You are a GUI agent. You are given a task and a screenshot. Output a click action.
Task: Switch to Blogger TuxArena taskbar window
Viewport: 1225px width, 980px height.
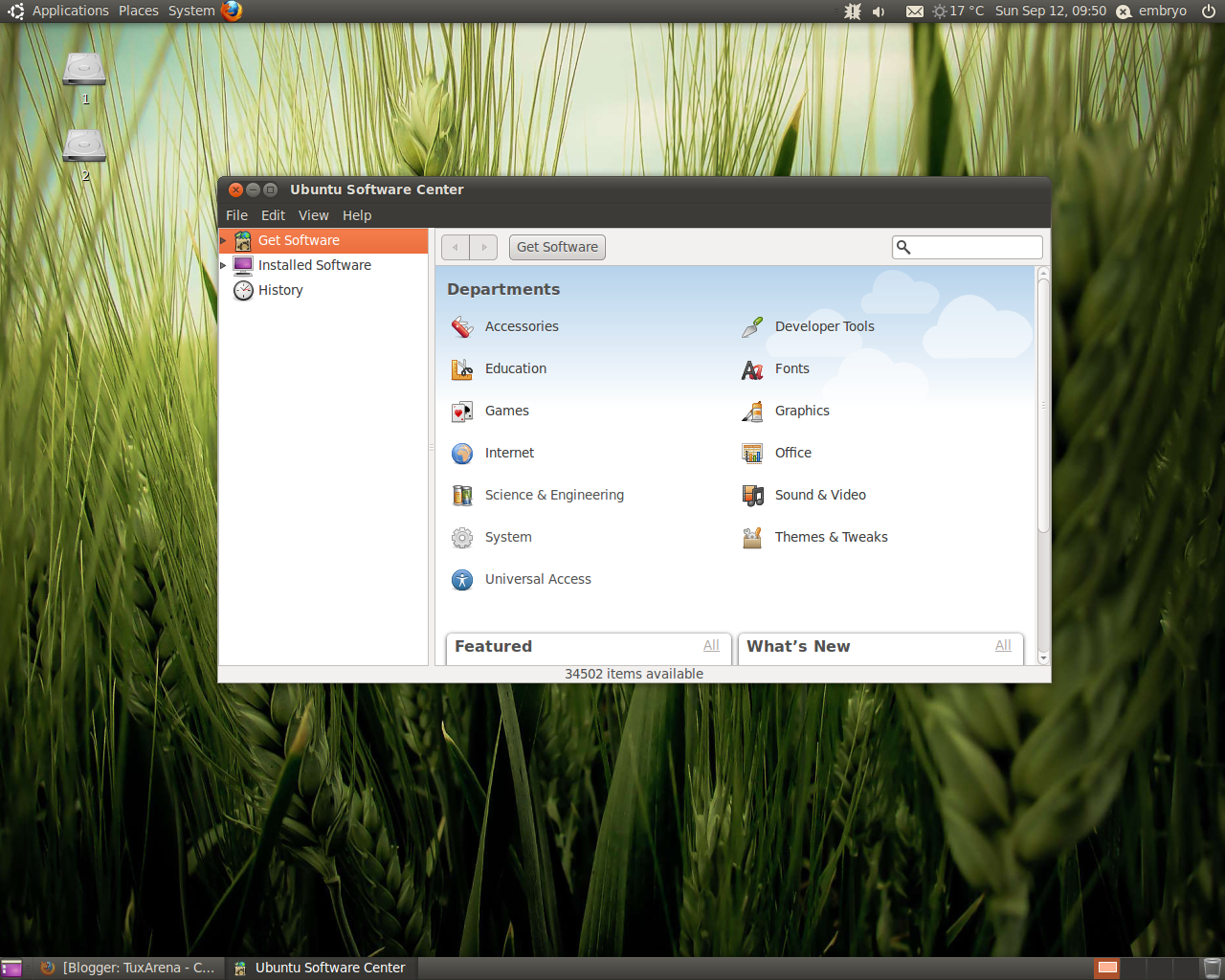(128, 968)
